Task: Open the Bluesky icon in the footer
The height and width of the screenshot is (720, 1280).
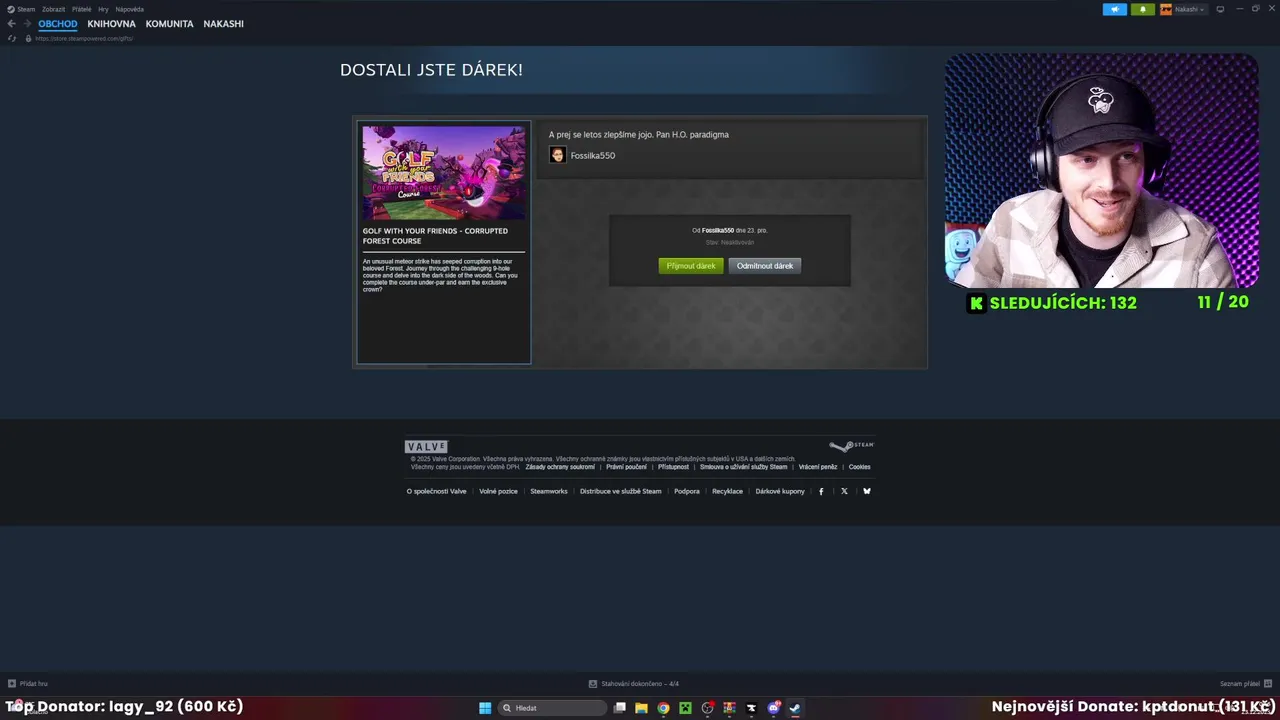Action: coord(867,491)
